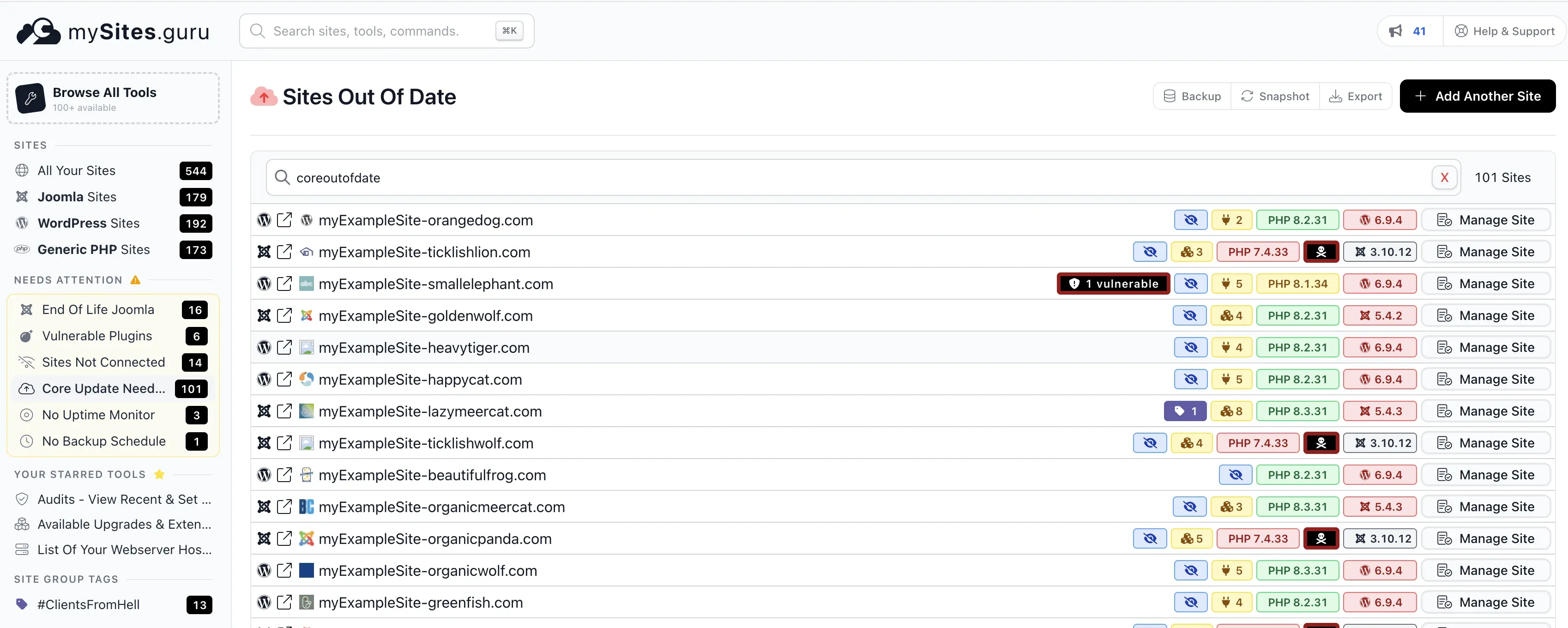Screen dimensions: 1568x628
Task: Open myExampleSite-organicwolf.com site name
Action: click(428, 571)
